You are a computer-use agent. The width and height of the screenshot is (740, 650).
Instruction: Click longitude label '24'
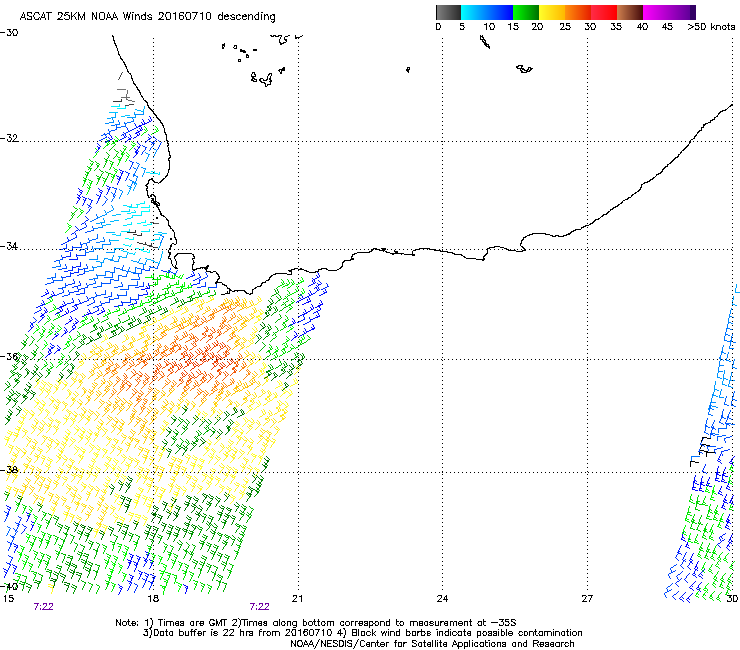[x=442, y=599]
